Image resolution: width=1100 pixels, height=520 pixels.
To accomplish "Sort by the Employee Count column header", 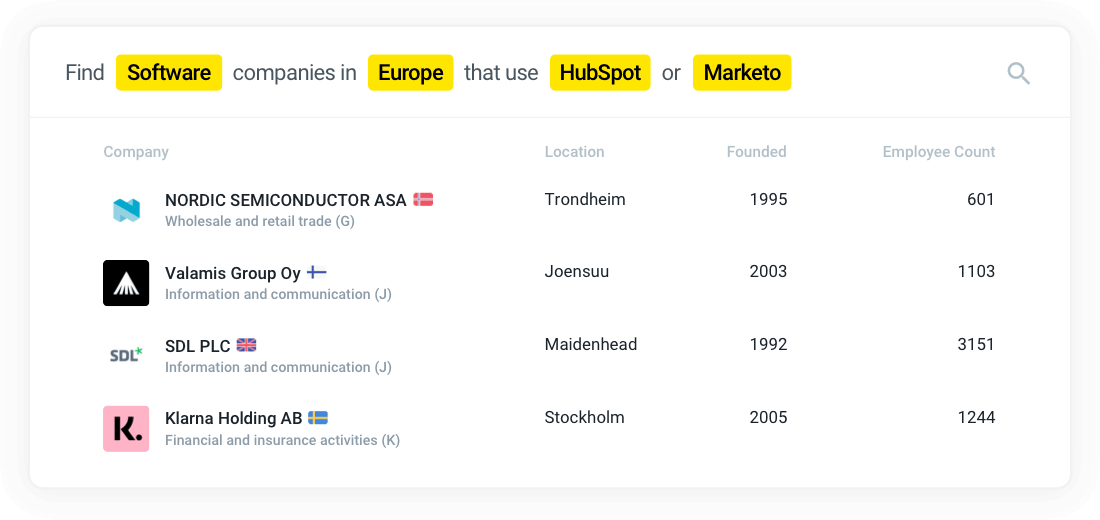I will [938, 152].
